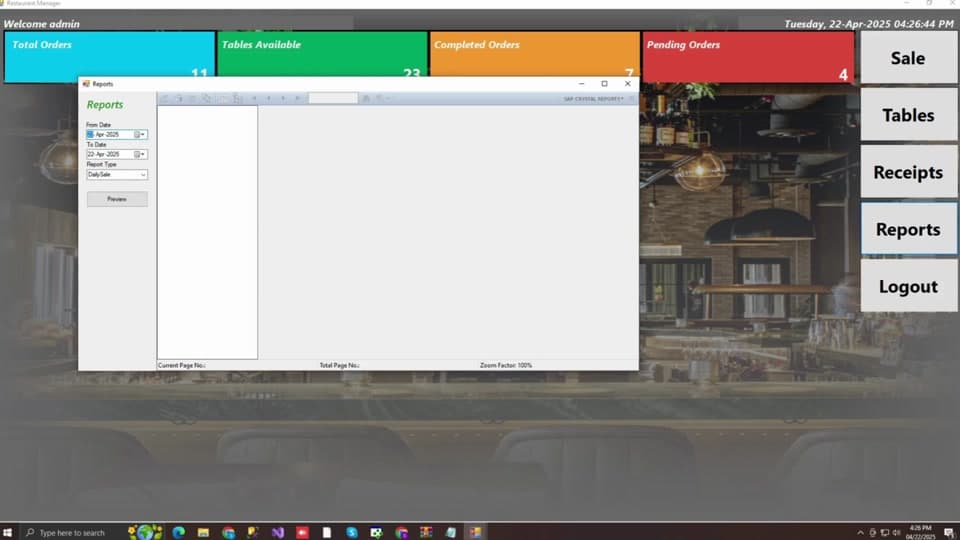Click the SAP Crystal Reports label

[593, 99]
